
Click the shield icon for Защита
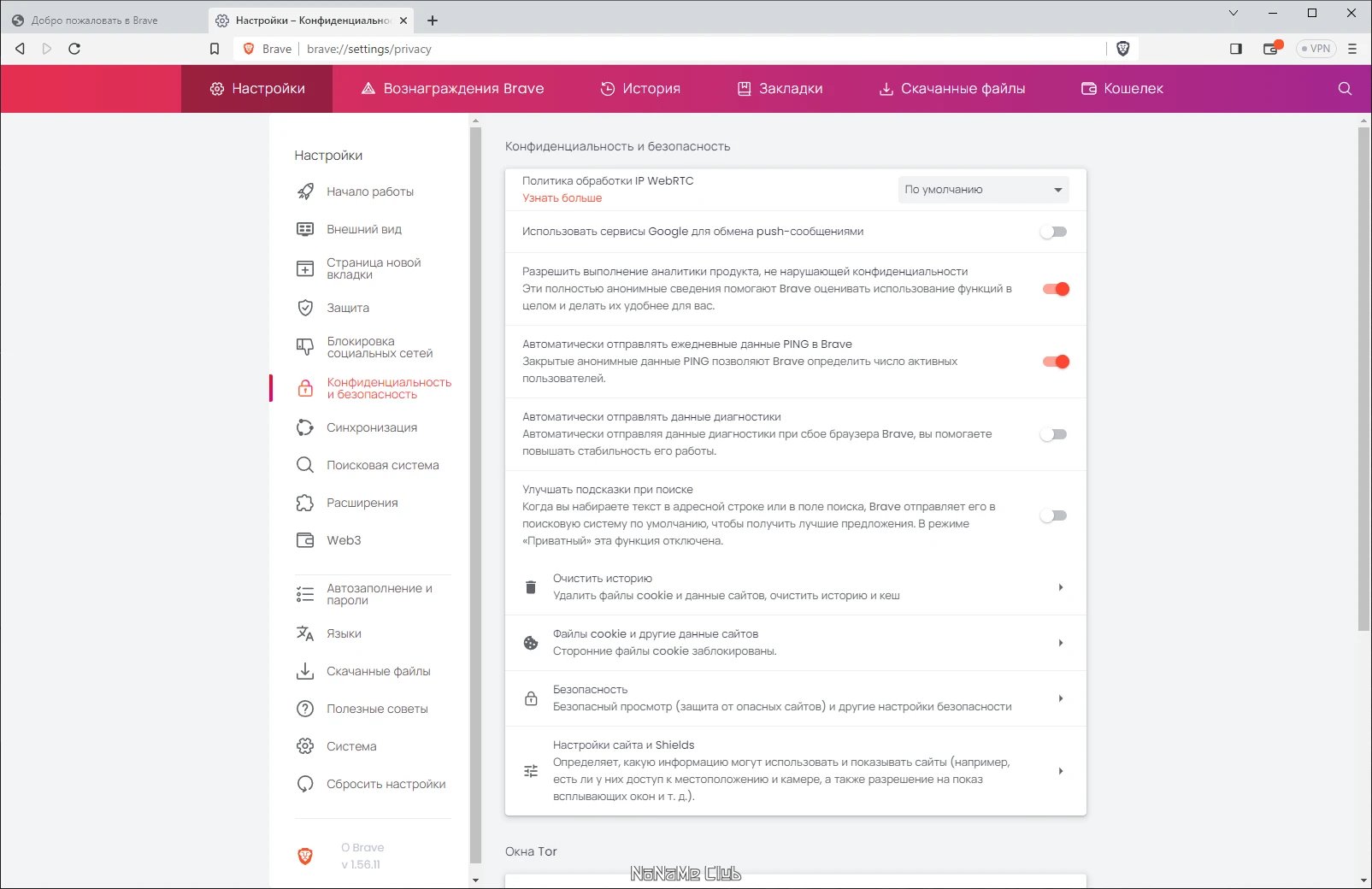[305, 308]
